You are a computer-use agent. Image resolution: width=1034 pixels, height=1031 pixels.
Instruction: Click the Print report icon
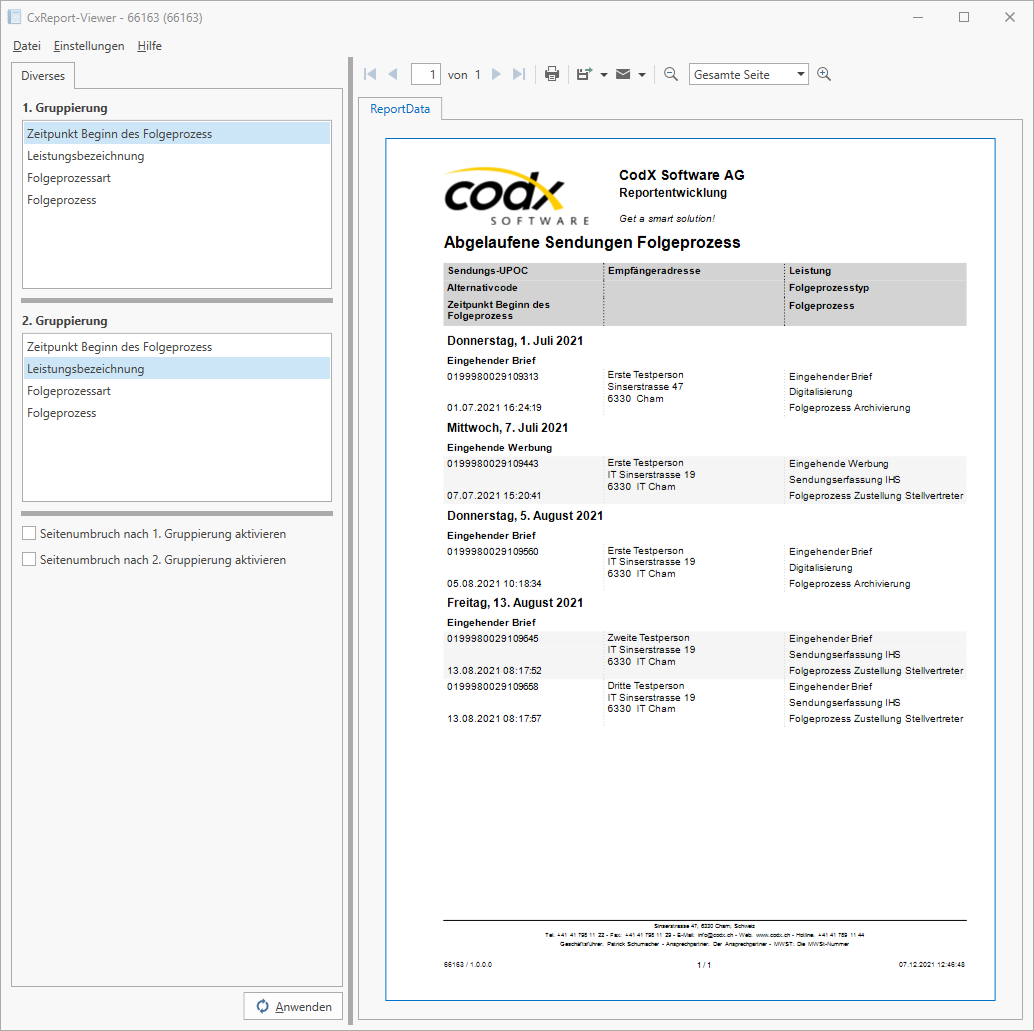(x=551, y=73)
